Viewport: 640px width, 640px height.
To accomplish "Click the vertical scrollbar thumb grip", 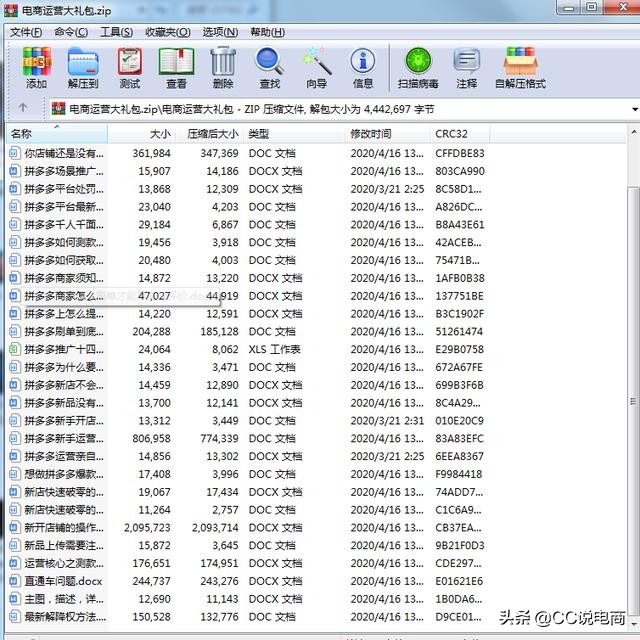I will [633, 402].
